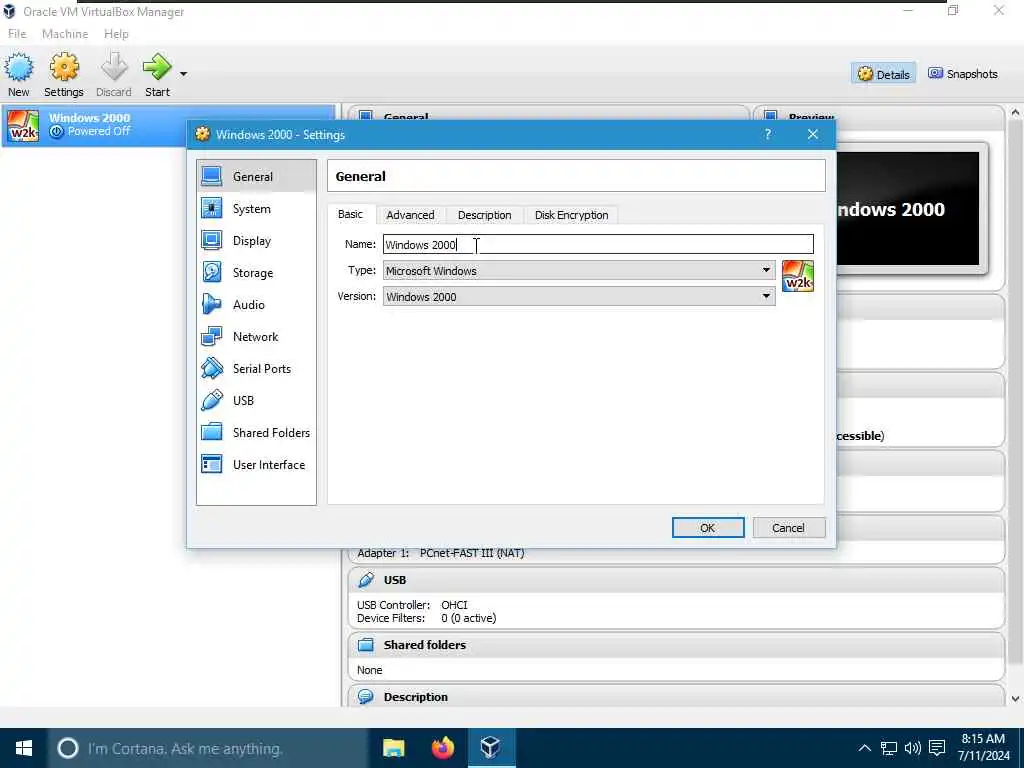Click the taskbar clock and date
Viewport: 1024px width, 768px height.
coord(984,748)
